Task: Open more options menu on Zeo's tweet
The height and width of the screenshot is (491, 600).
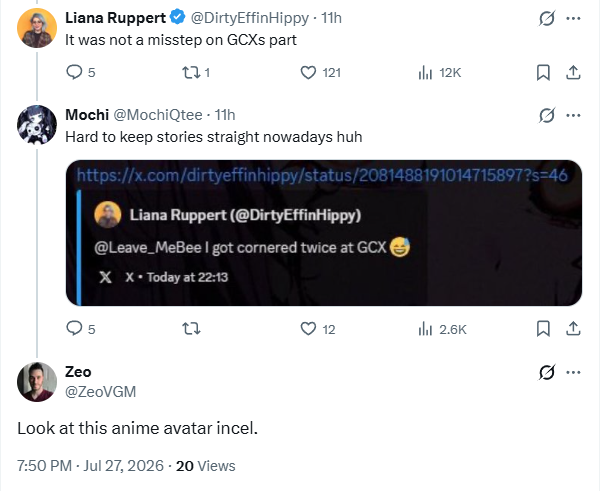Action: pyautogui.click(x=573, y=372)
